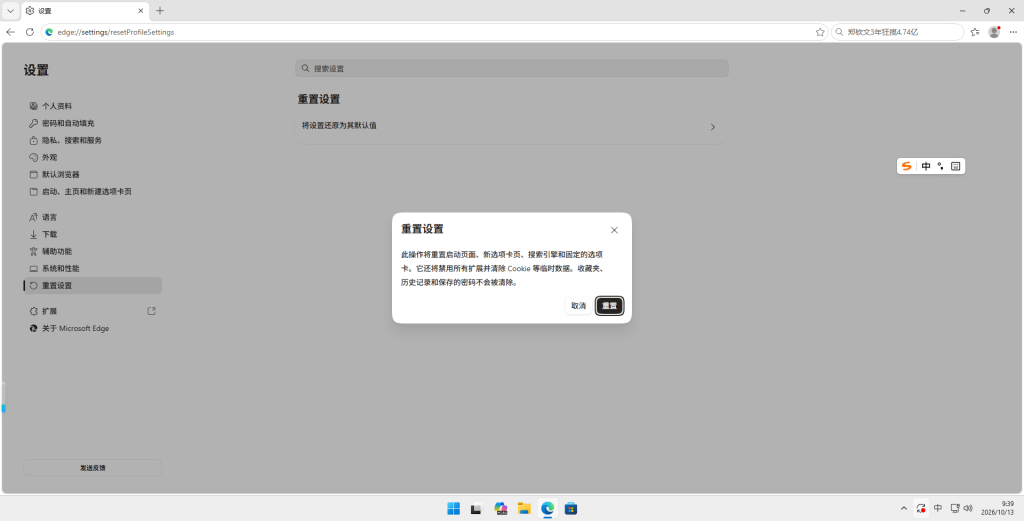
Task: Cancel the reset with 取消
Action: tap(579, 306)
